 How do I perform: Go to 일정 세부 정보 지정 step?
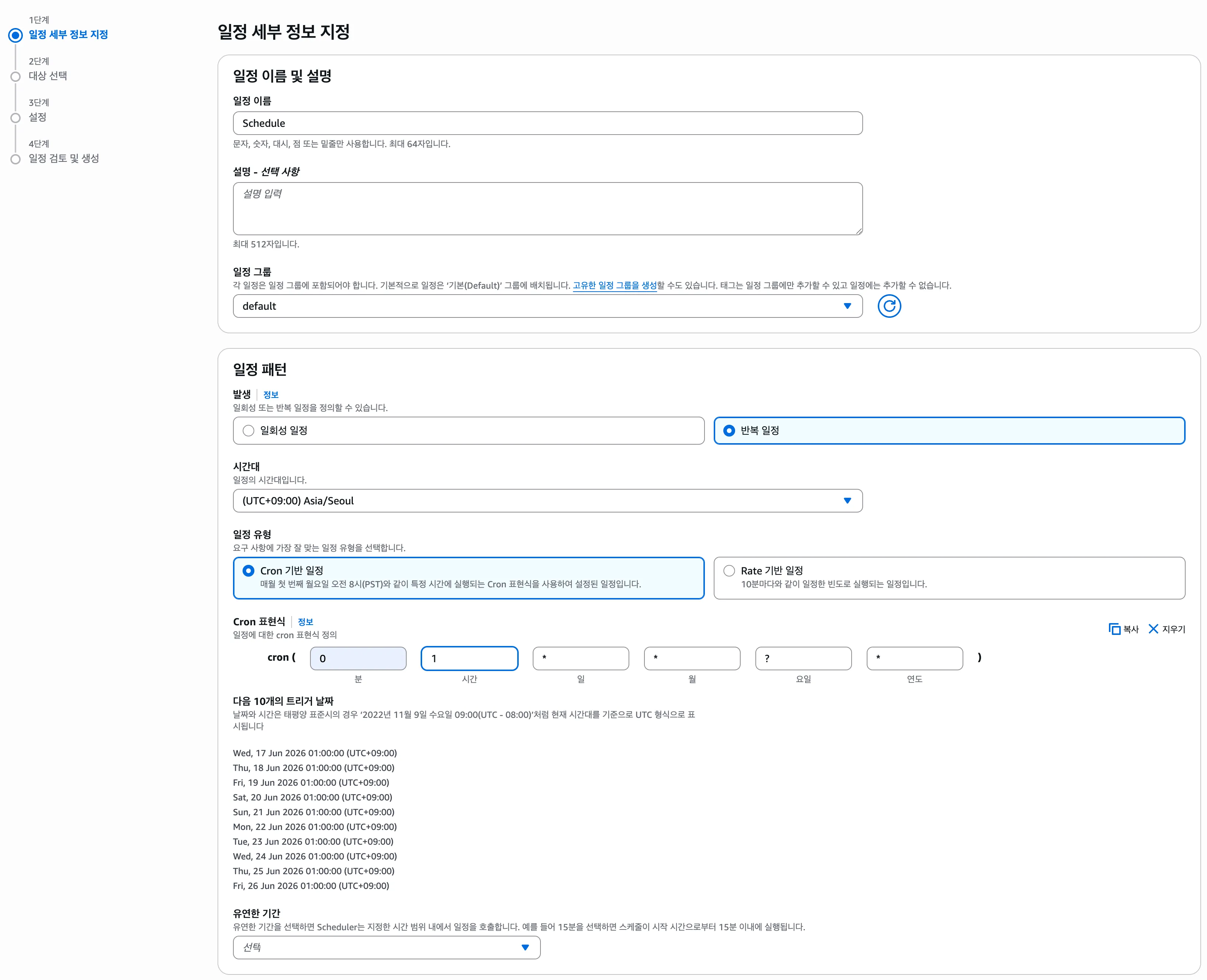(68, 34)
